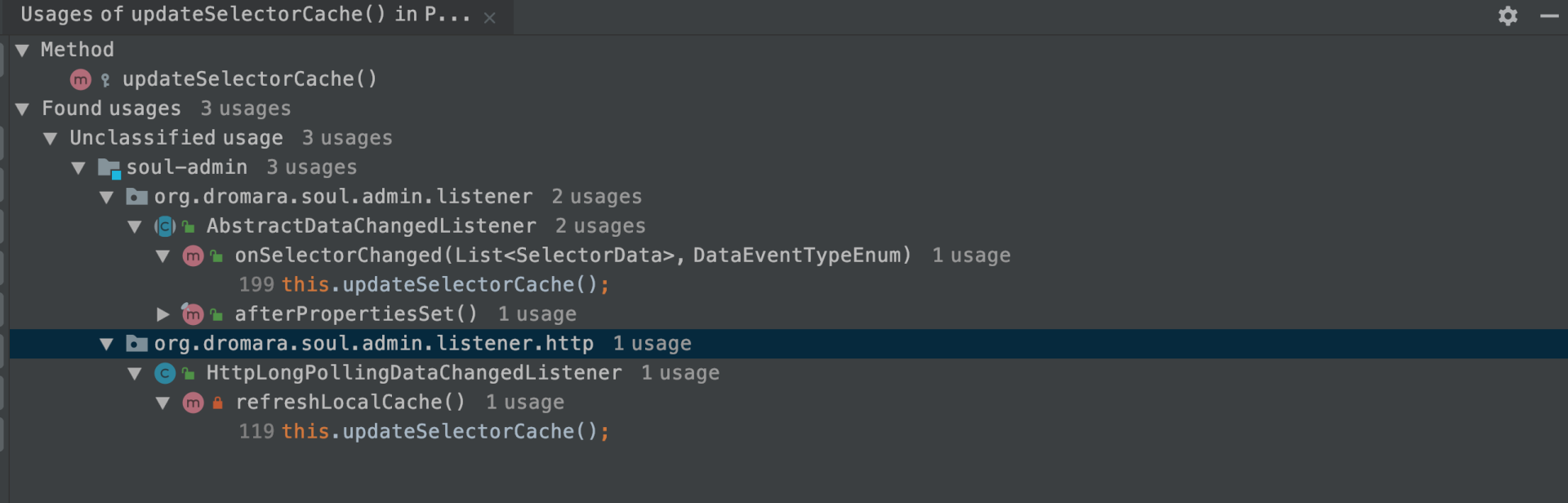
Task: Collapse the Method node
Action: [23, 51]
